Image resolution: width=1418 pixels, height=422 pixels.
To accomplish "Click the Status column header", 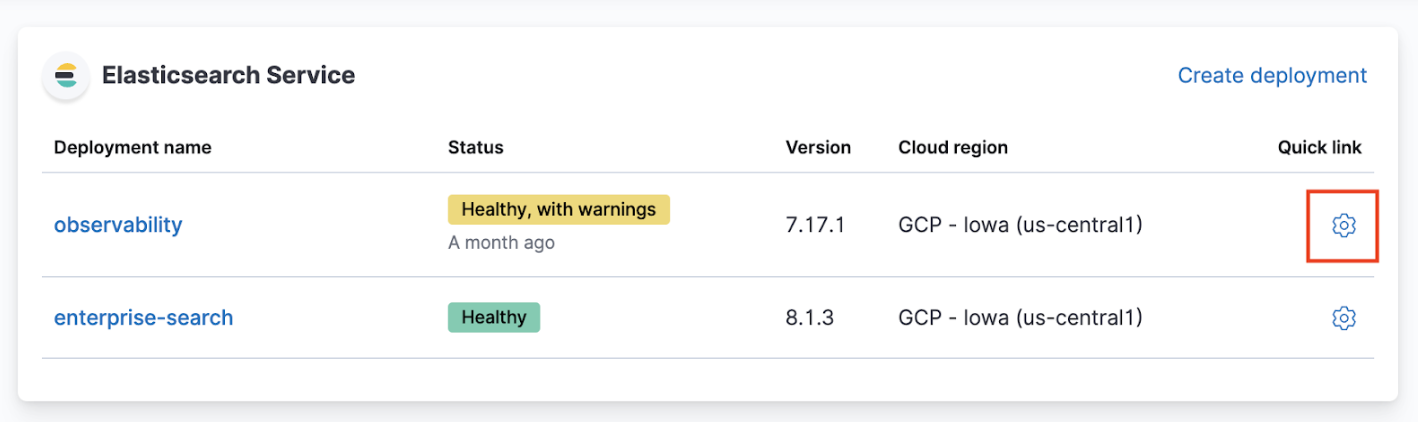I will pos(475,148).
